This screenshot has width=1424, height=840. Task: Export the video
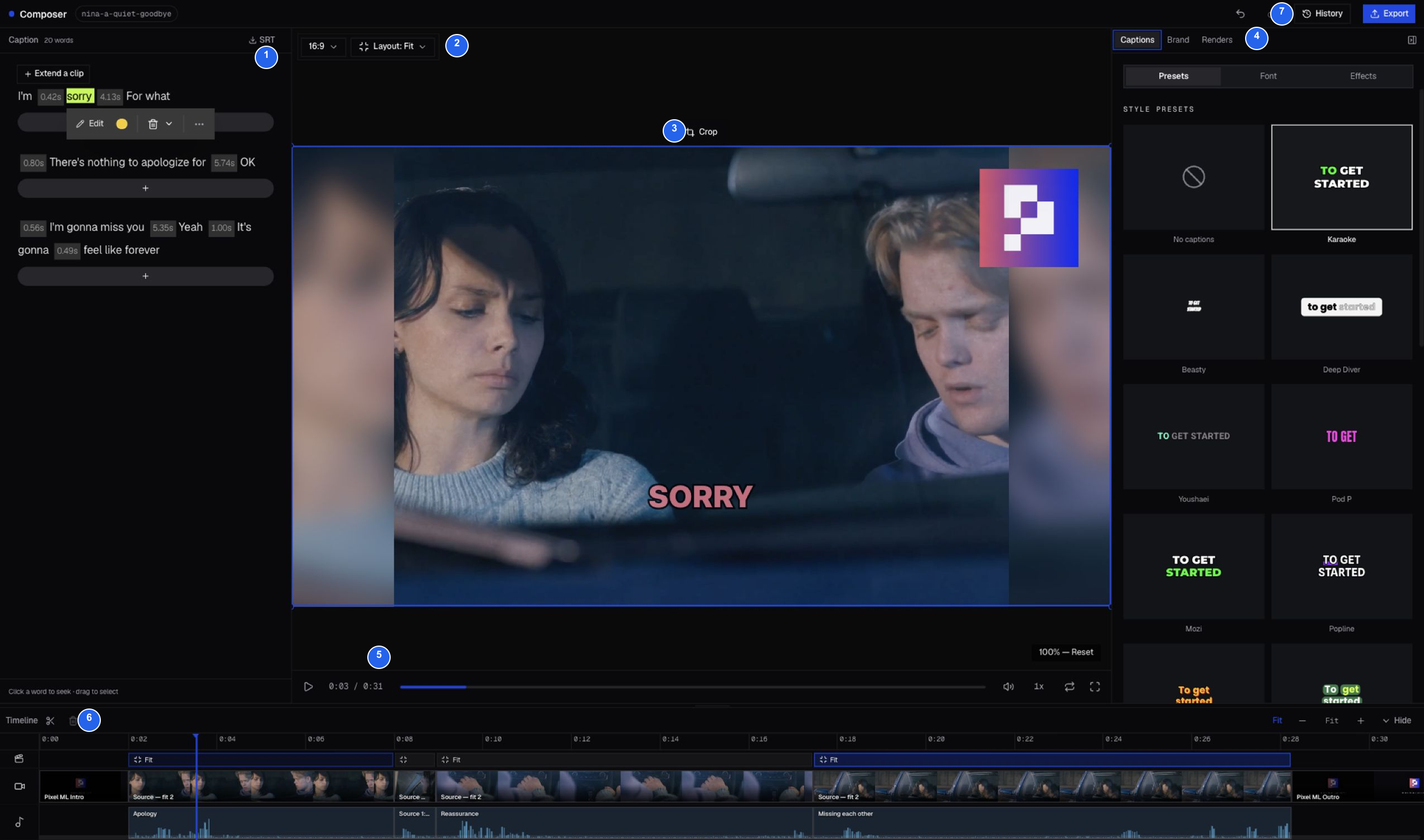1388,13
